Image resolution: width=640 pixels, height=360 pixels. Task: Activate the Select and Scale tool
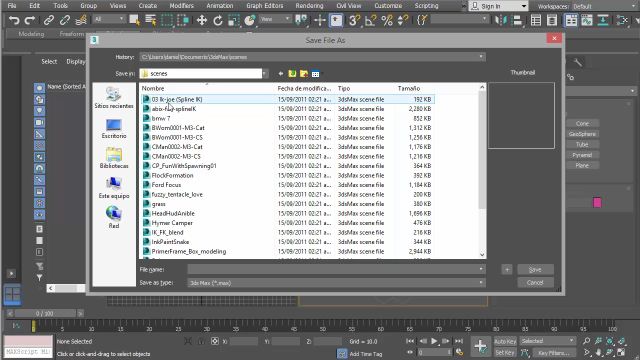tap(233, 20)
